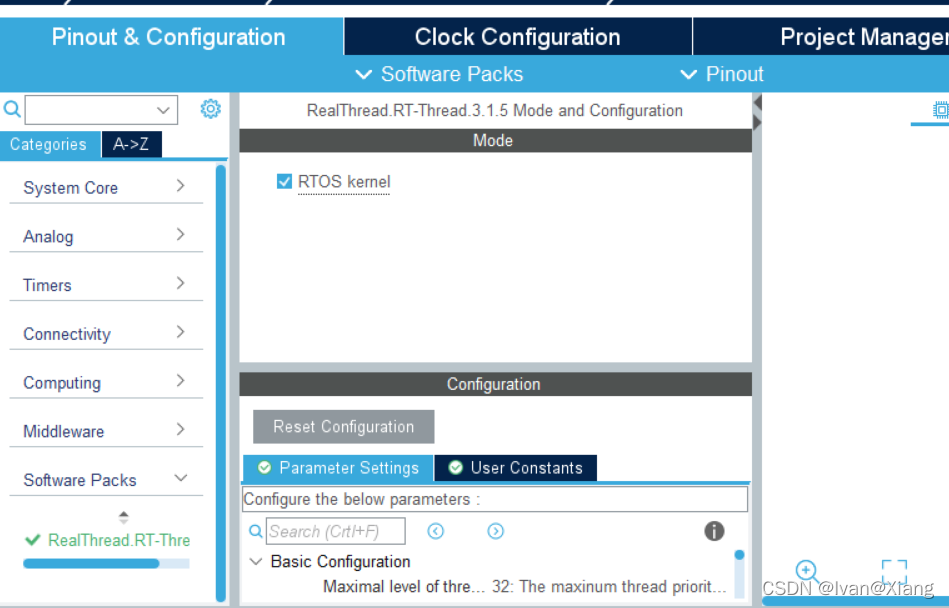Expand panel with lower splitter arrow

click(757, 122)
